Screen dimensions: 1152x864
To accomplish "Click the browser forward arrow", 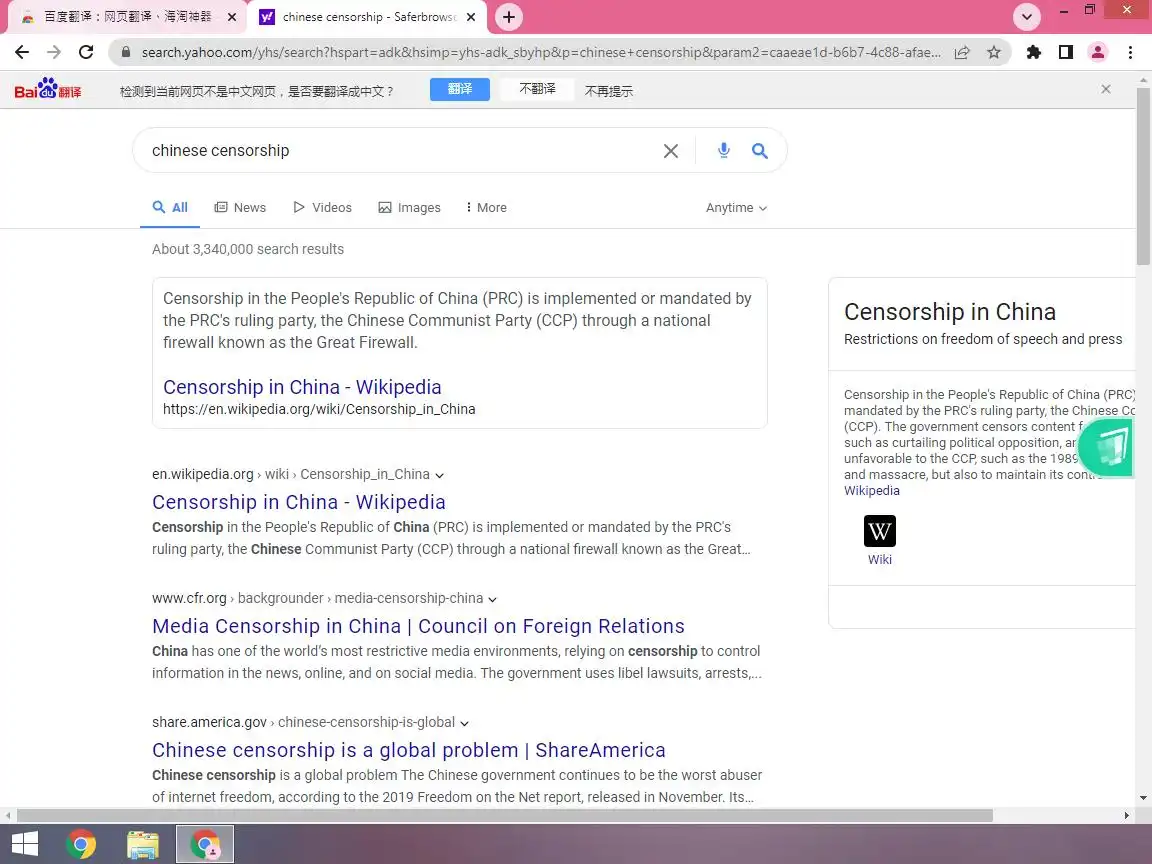I will (54, 52).
